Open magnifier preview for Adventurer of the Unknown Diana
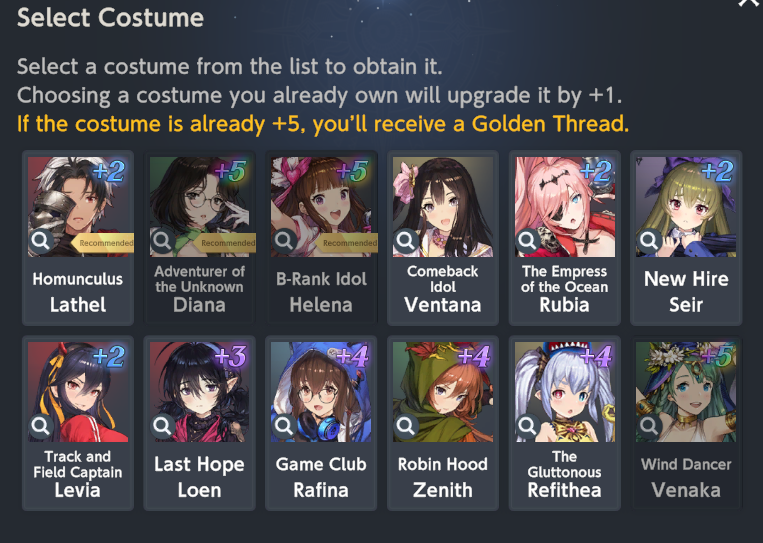This screenshot has width=763, height=543. pos(163,240)
